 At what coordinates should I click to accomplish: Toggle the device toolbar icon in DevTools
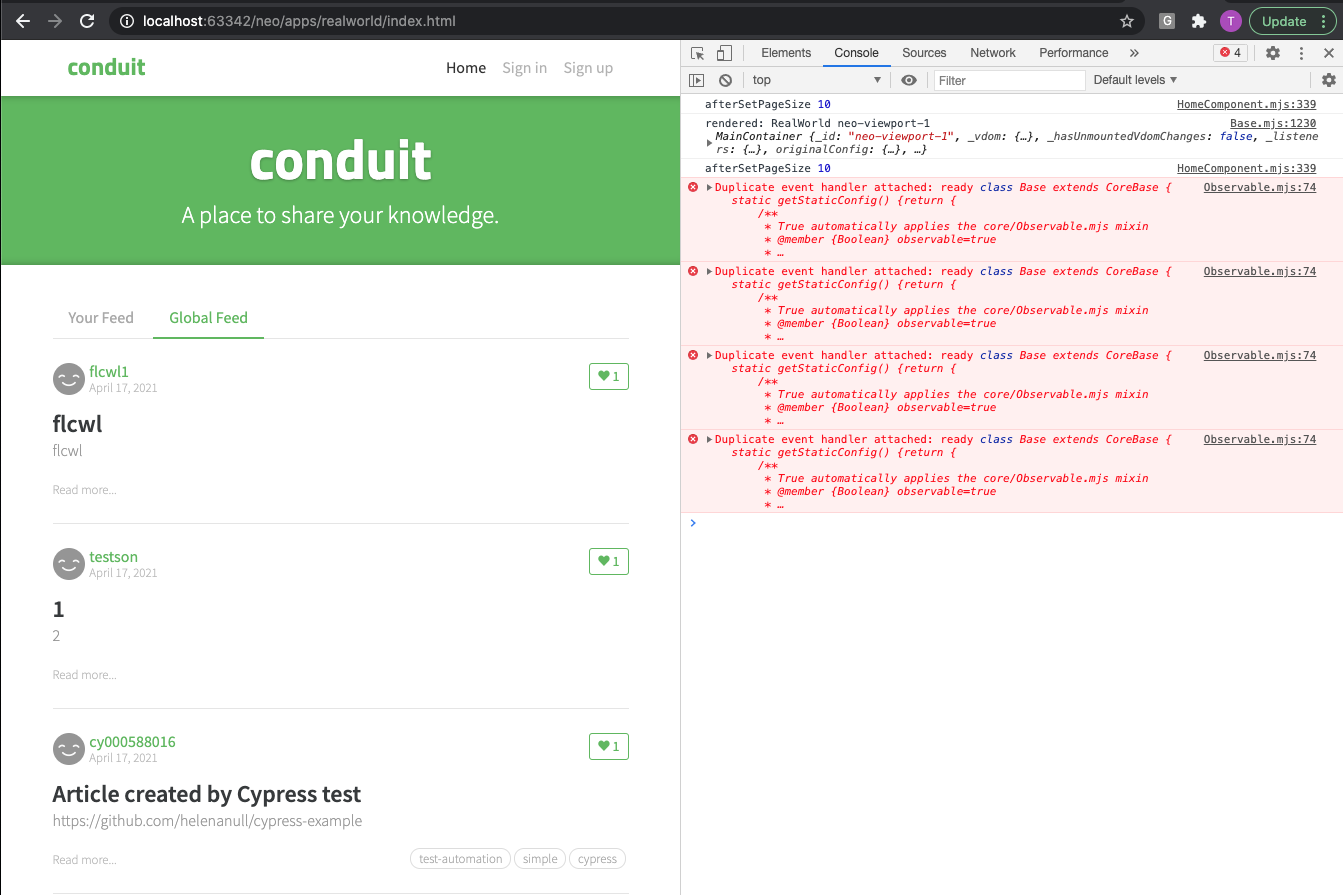click(x=724, y=53)
